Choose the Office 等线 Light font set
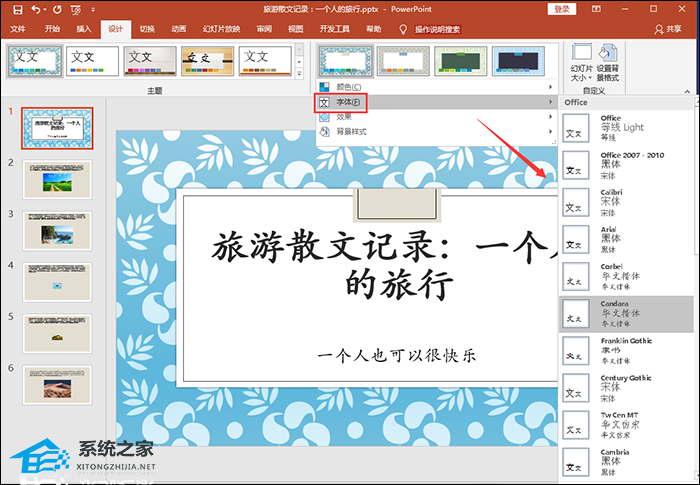 [x=626, y=128]
